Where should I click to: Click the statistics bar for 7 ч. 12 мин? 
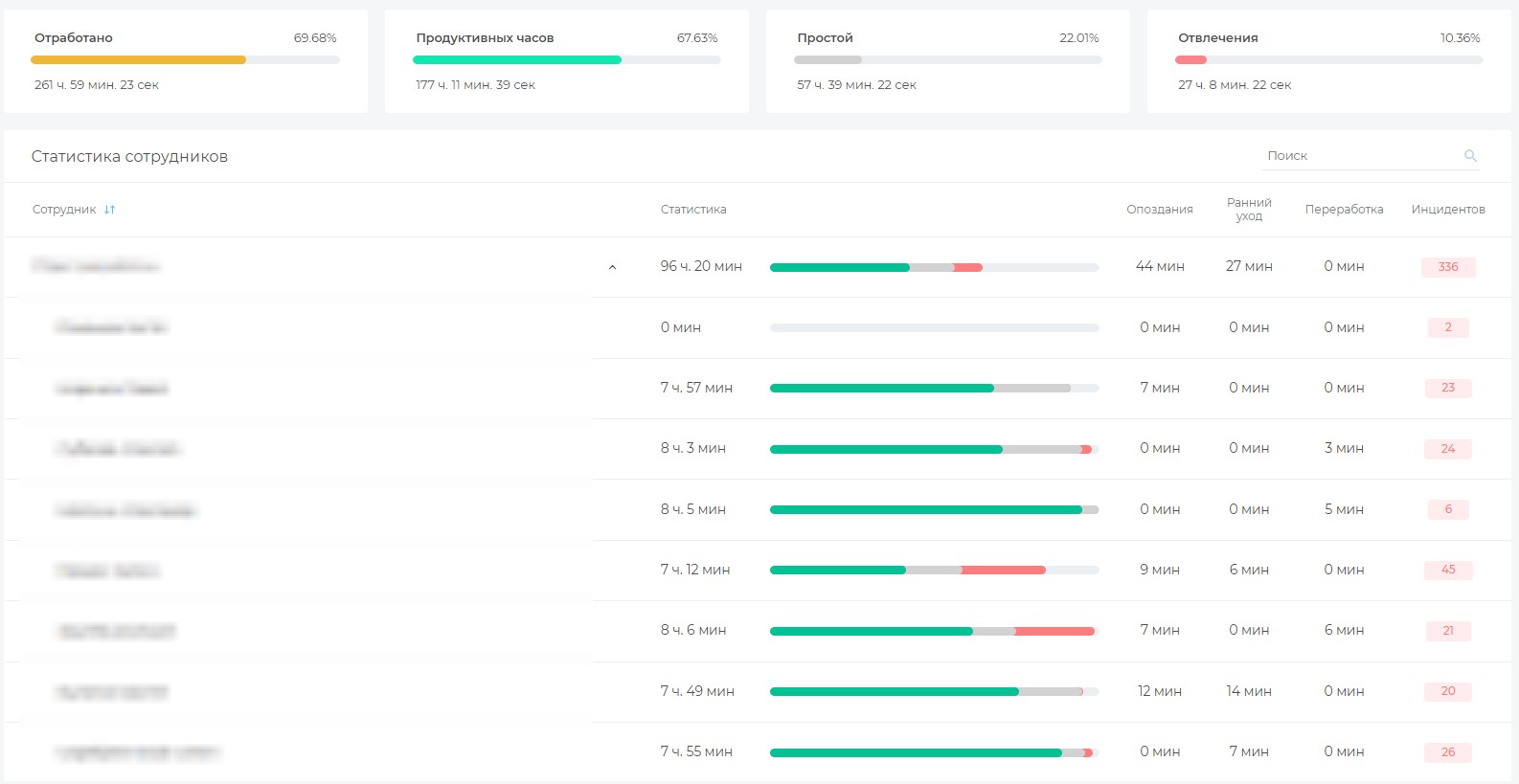point(934,570)
